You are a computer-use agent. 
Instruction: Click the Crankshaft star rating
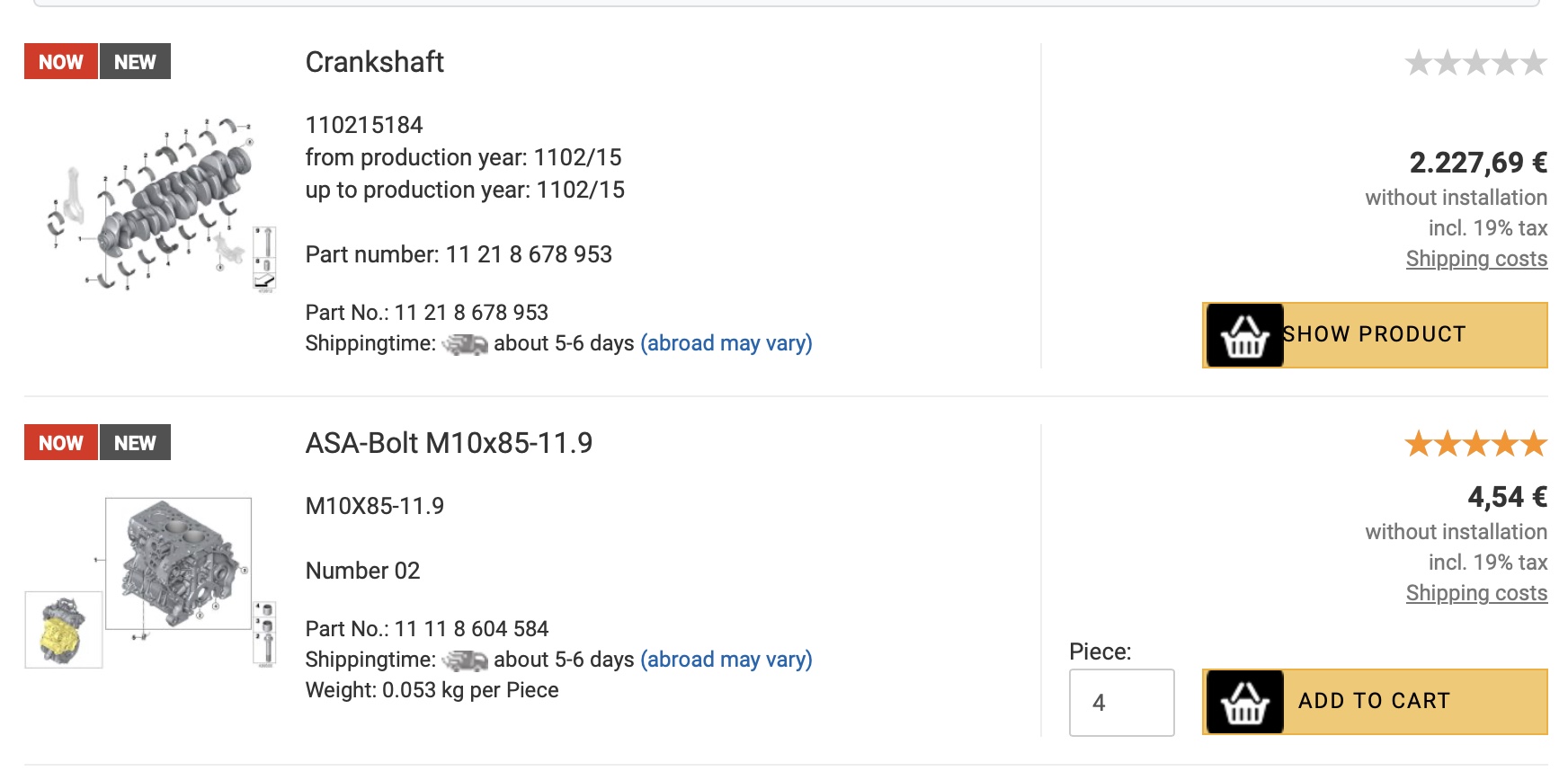coord(1475,63)
